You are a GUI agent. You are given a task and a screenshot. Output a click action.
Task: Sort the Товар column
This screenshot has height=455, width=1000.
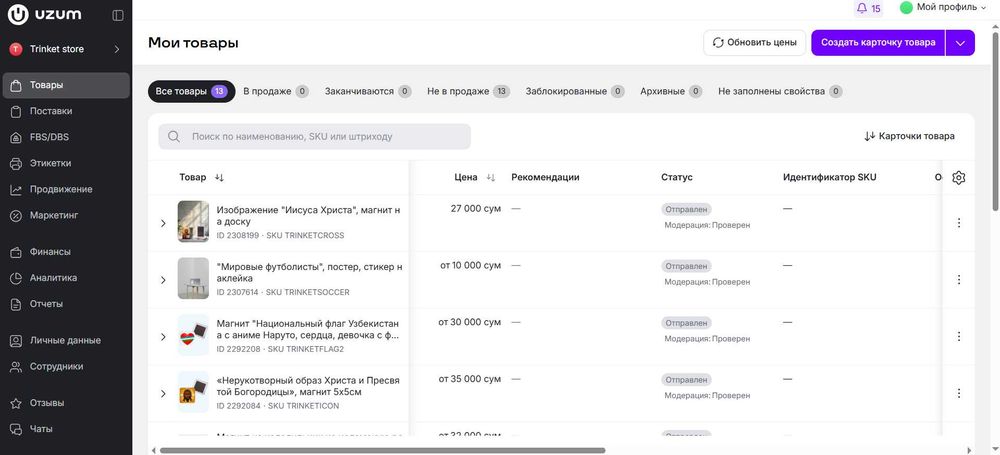219,177
